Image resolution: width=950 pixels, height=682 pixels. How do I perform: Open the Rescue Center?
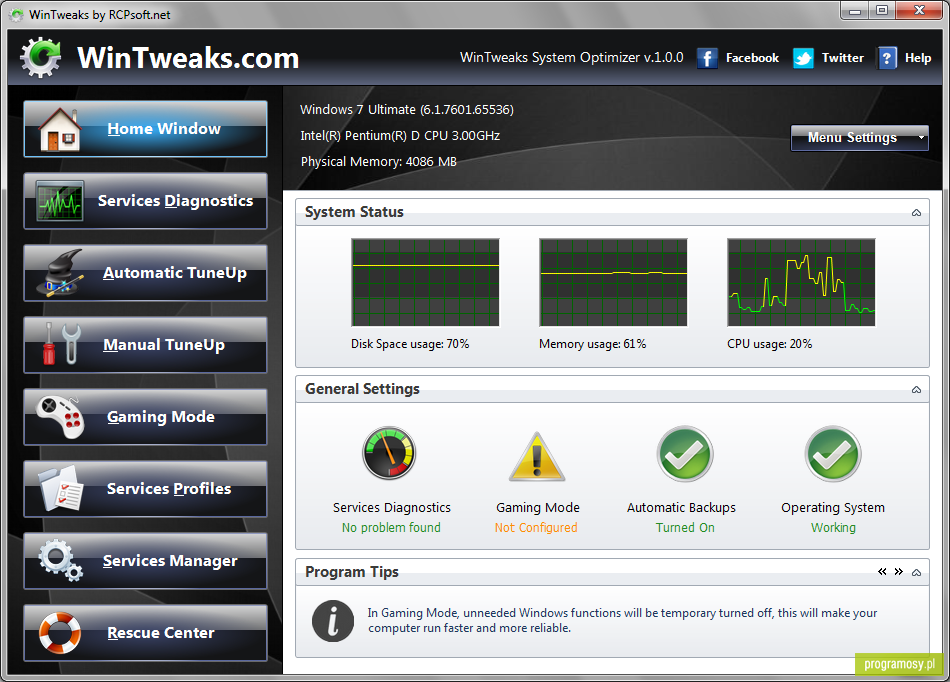pos(145,633)
